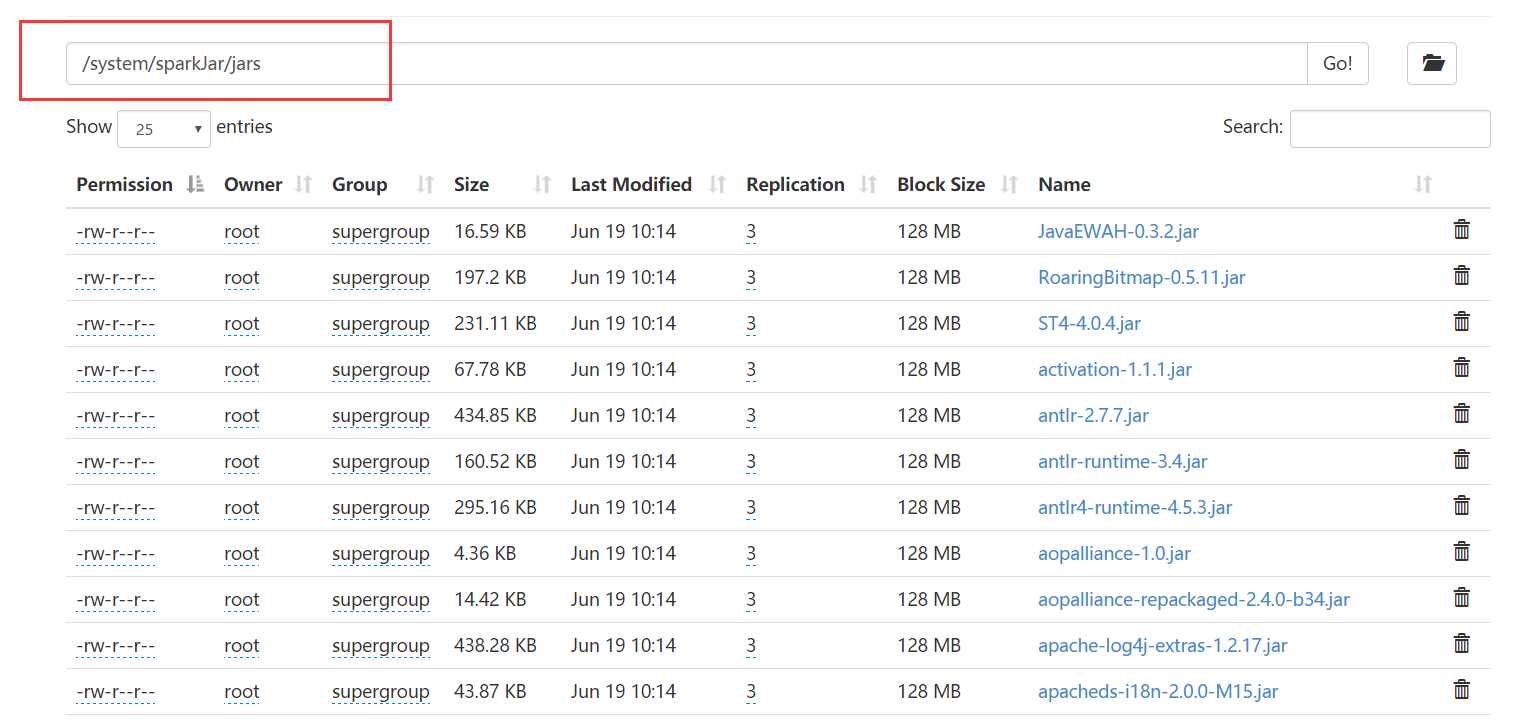Image resolution: width=1531 pixels, height=724 pixels.
Task: Edit replication 3 of aopalliance-1.0.jar row
Action: (751, 554)
